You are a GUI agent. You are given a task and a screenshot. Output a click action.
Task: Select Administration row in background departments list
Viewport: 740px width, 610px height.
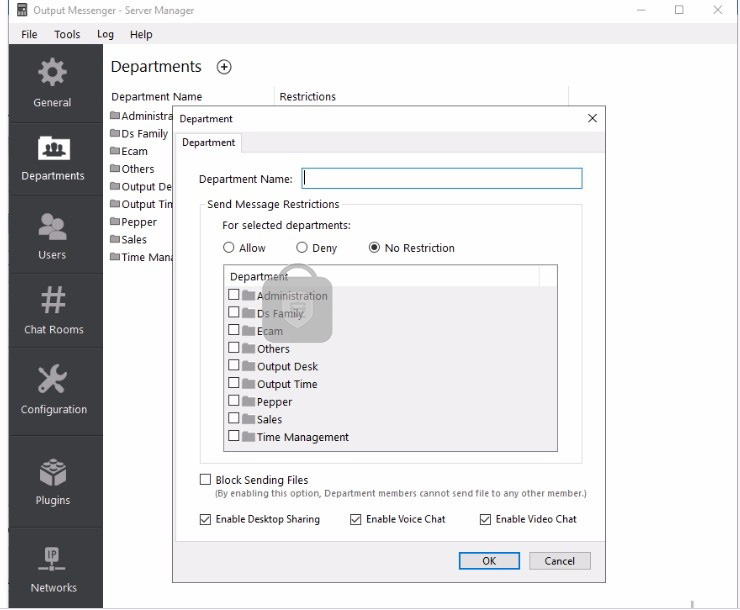[x=141, y=116]
